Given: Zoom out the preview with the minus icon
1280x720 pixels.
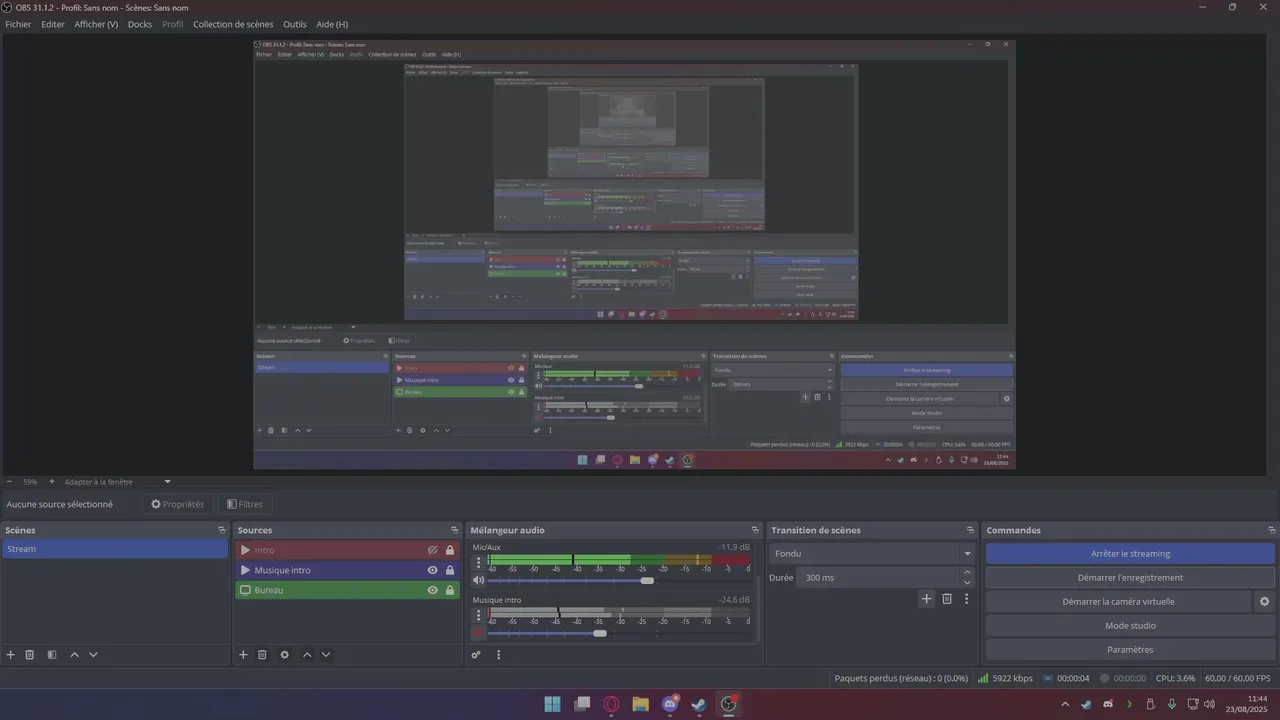Looking at the screenshot, I should point(9,482).
